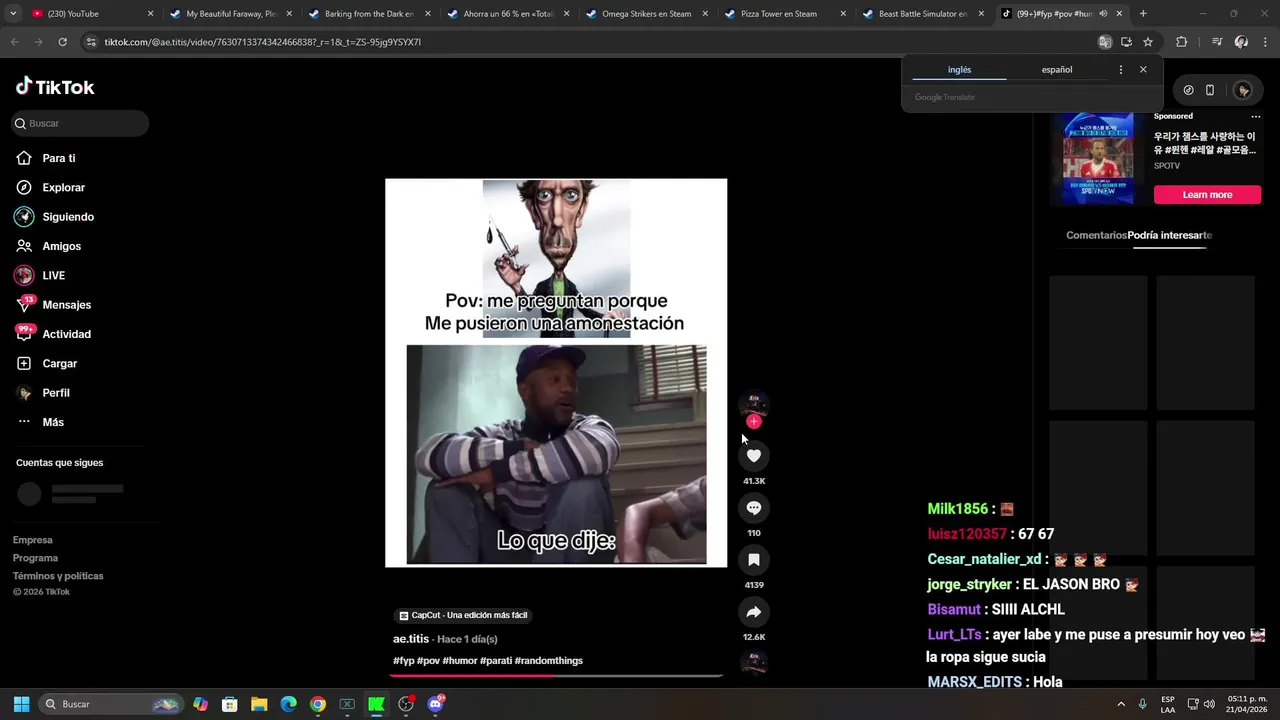Click the TikTok Buscar search field
1280x720 pixels.
80,123
